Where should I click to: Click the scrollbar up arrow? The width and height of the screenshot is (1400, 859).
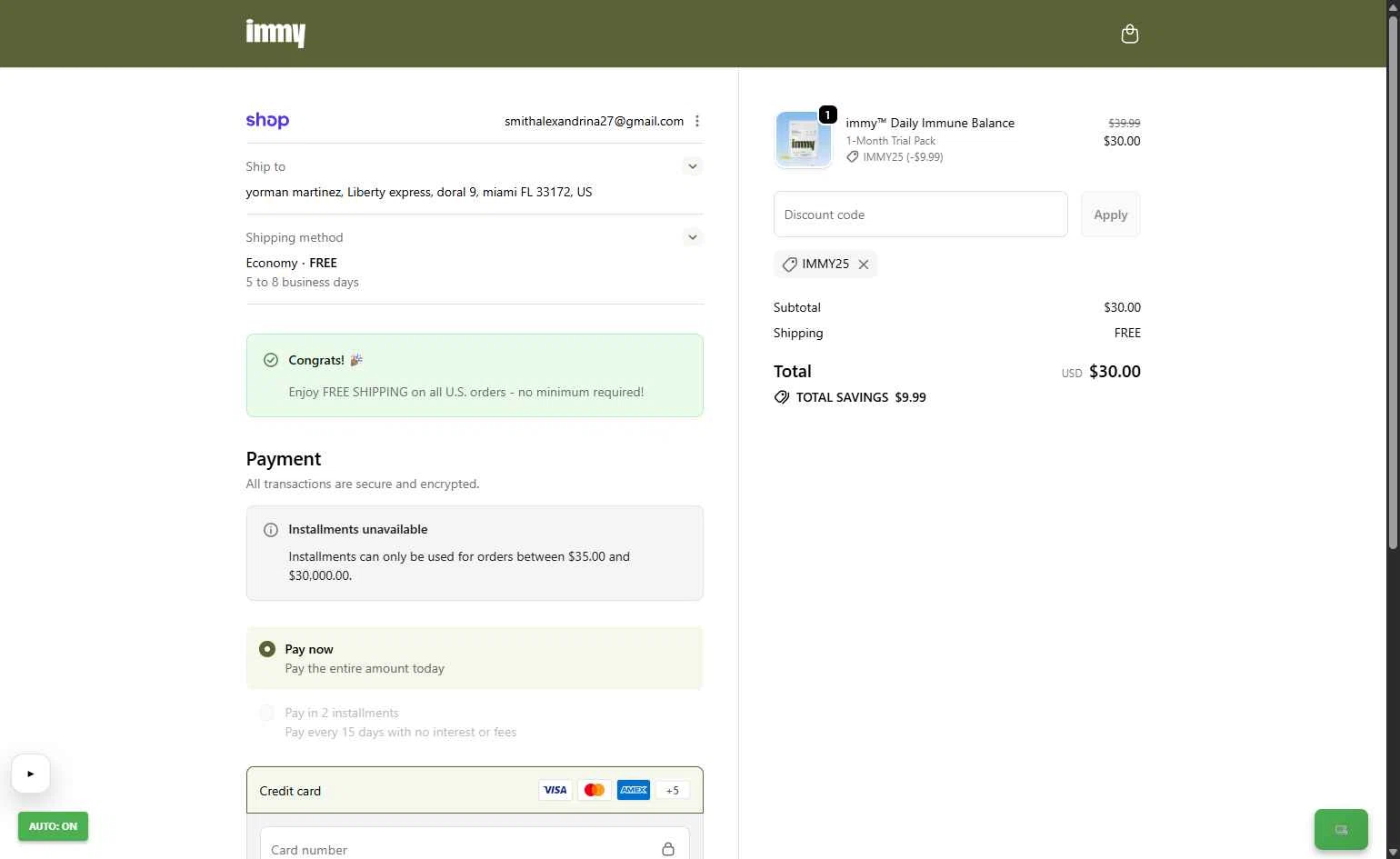pyautogui.click(x=1393, y=6)
